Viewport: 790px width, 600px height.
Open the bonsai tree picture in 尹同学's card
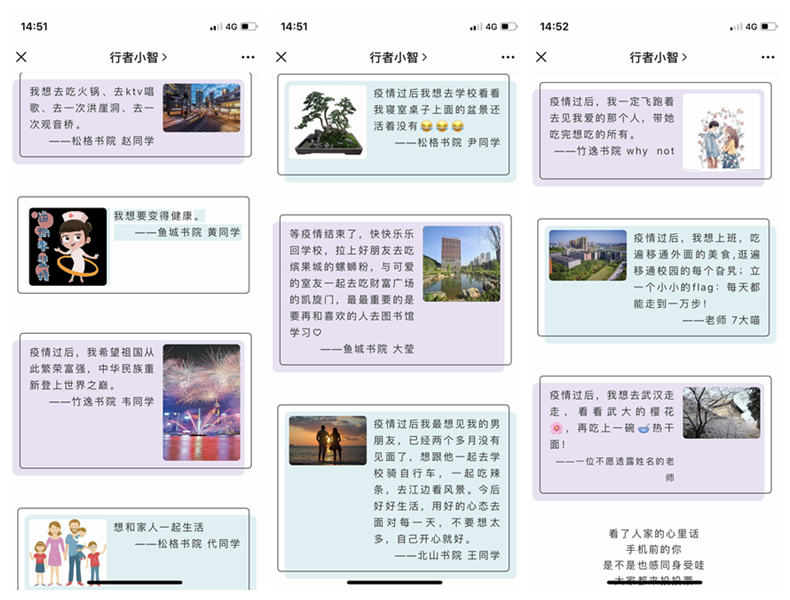[x=328, y=122]
